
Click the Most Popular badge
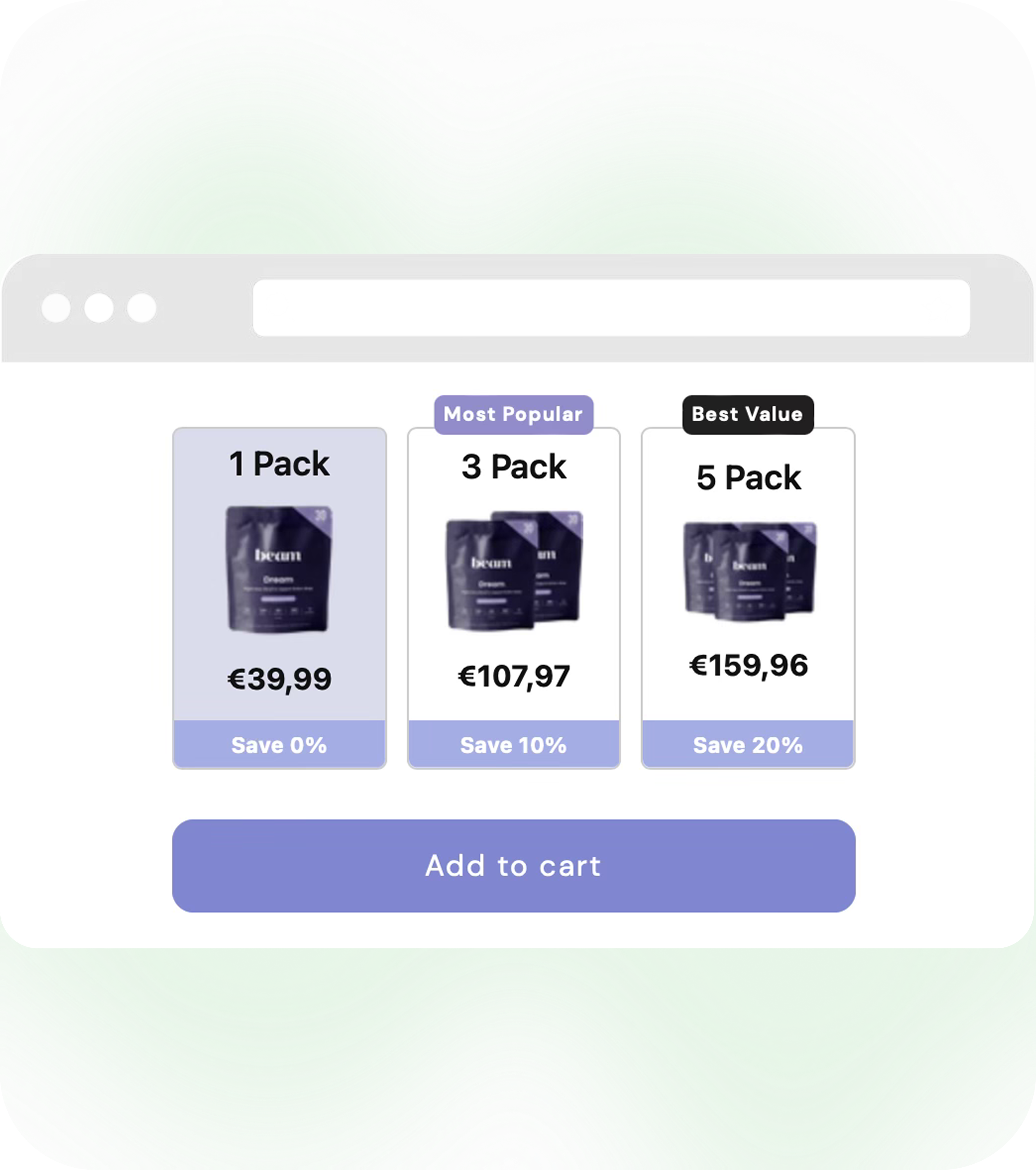[x=513, y=414]
